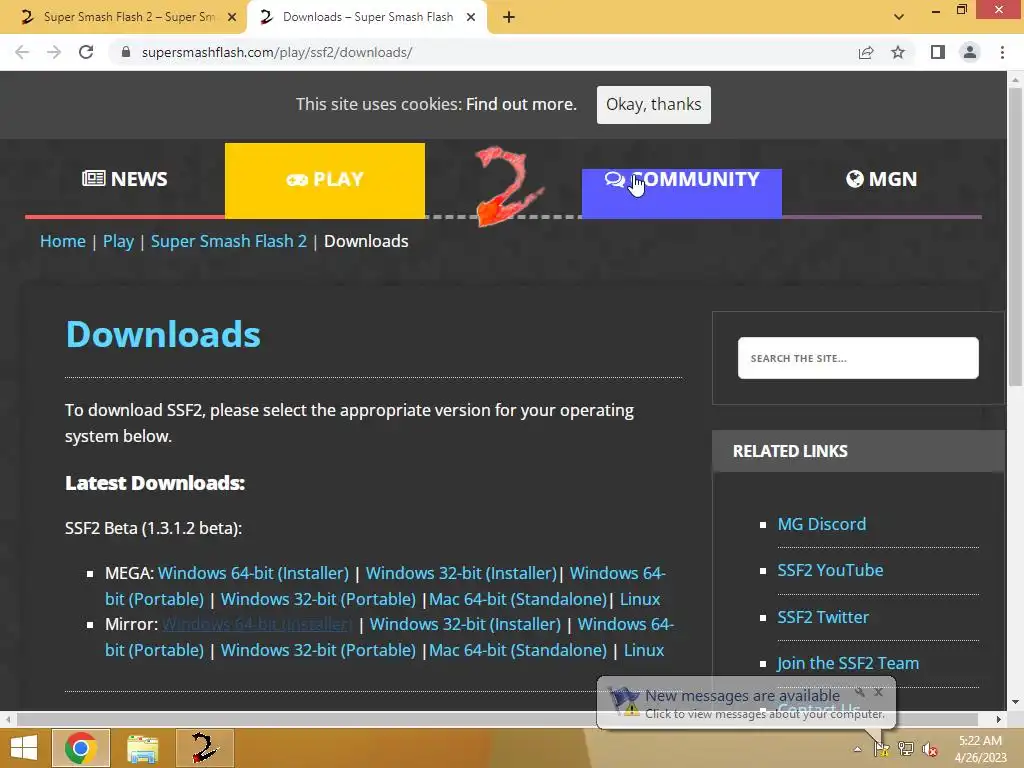This screenshot has width=1024, height=768.
Task: Open Chrome from the taskbar
Action: coord(81,748)
